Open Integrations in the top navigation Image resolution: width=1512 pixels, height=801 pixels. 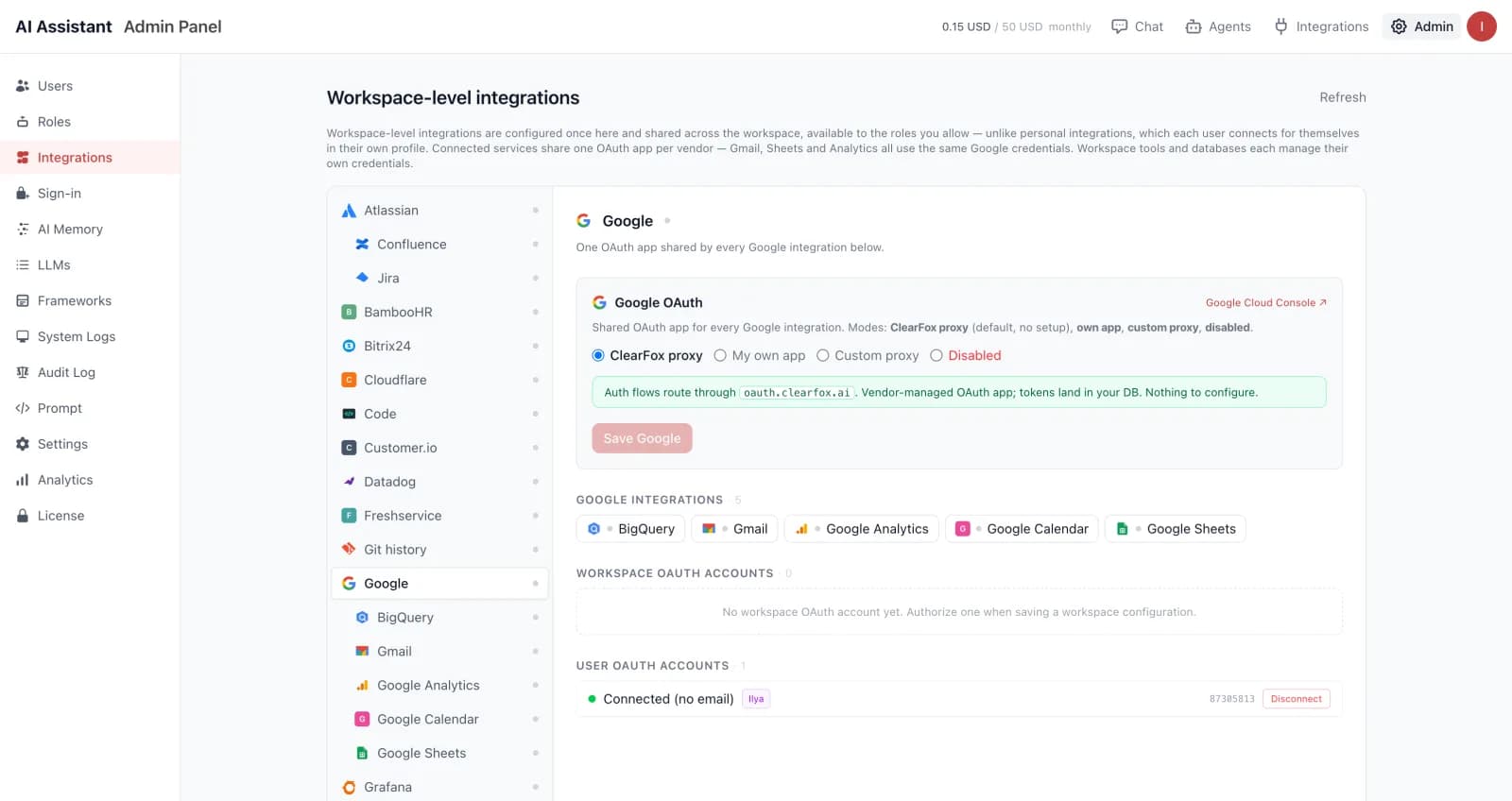coord(1321,26)
